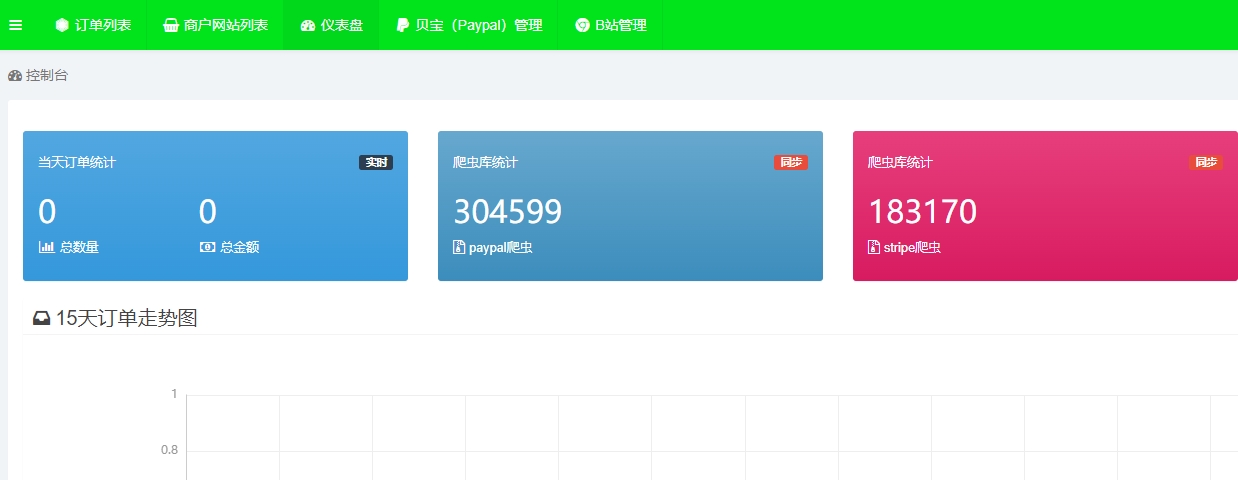The height and width of the screenshot is (480, 1238).
Task: Open the 订单列表 menu tab
Action: [93, 25]
